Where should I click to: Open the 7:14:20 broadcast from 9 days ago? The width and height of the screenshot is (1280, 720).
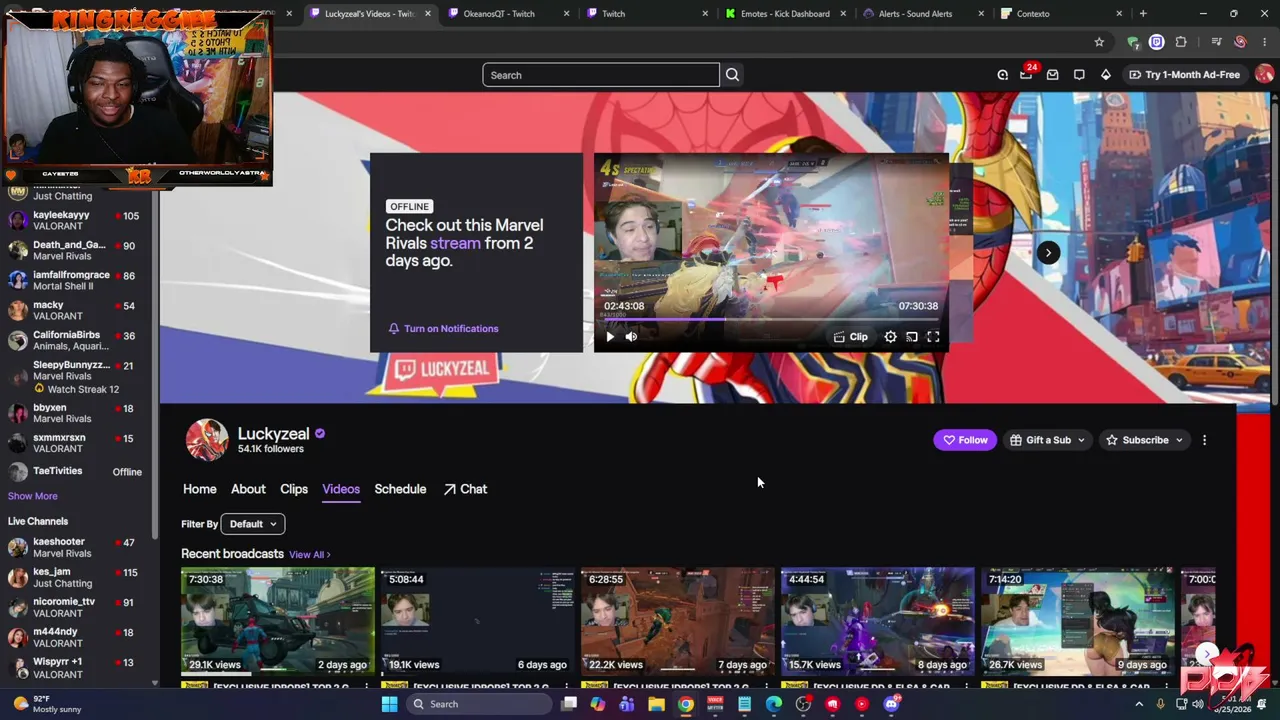click(1078, 620)
